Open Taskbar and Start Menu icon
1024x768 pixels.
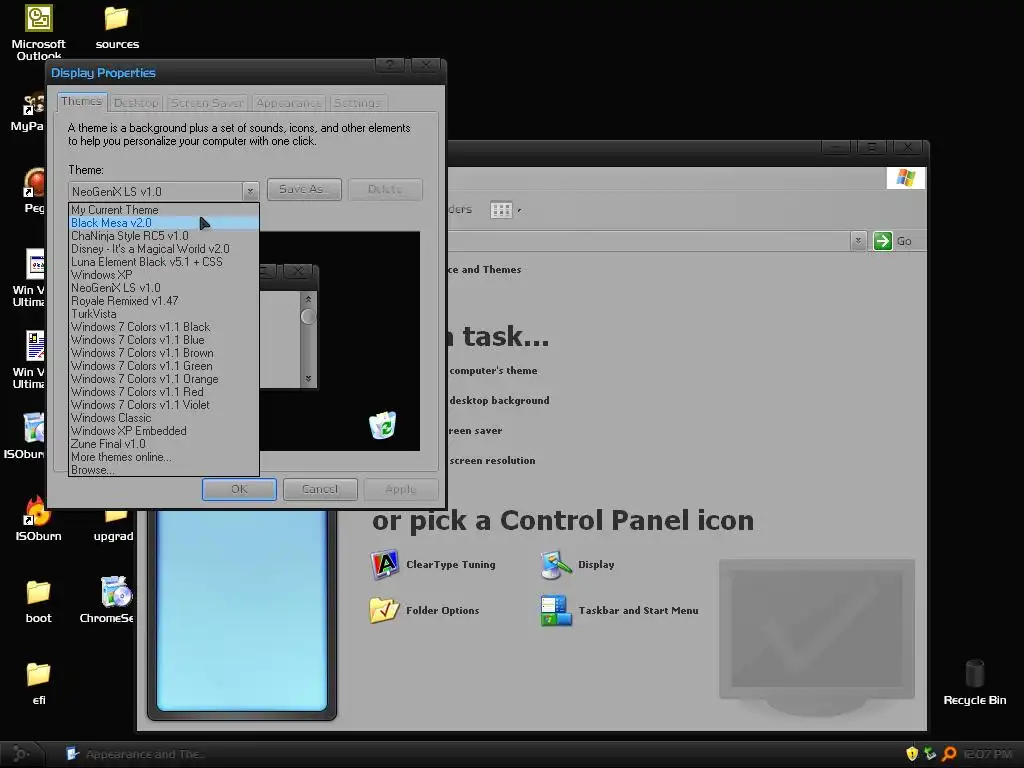(619, 611)
